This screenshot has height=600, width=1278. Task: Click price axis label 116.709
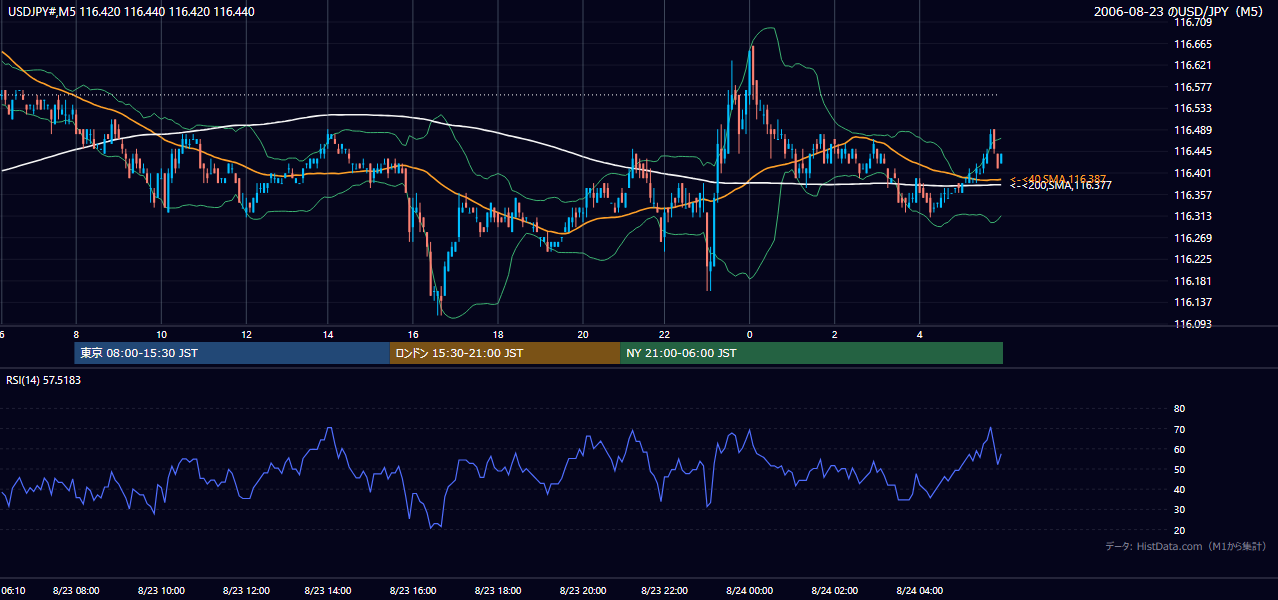click(1193, 22)
